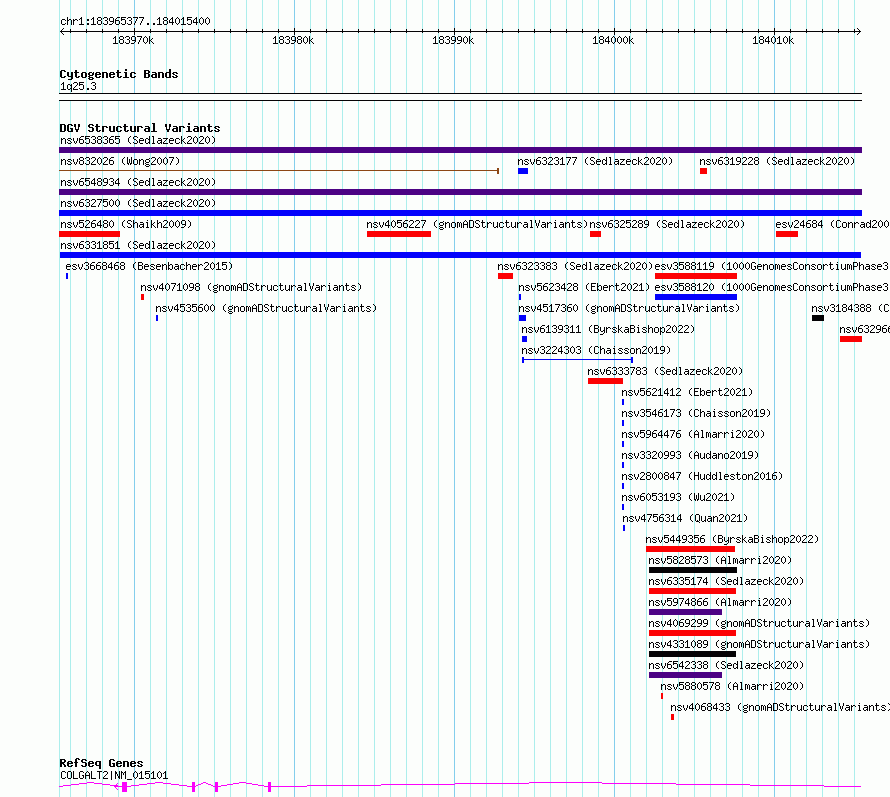Select nsv6139311 (ByrskaBishop2022) label

[x=608, y=329]
